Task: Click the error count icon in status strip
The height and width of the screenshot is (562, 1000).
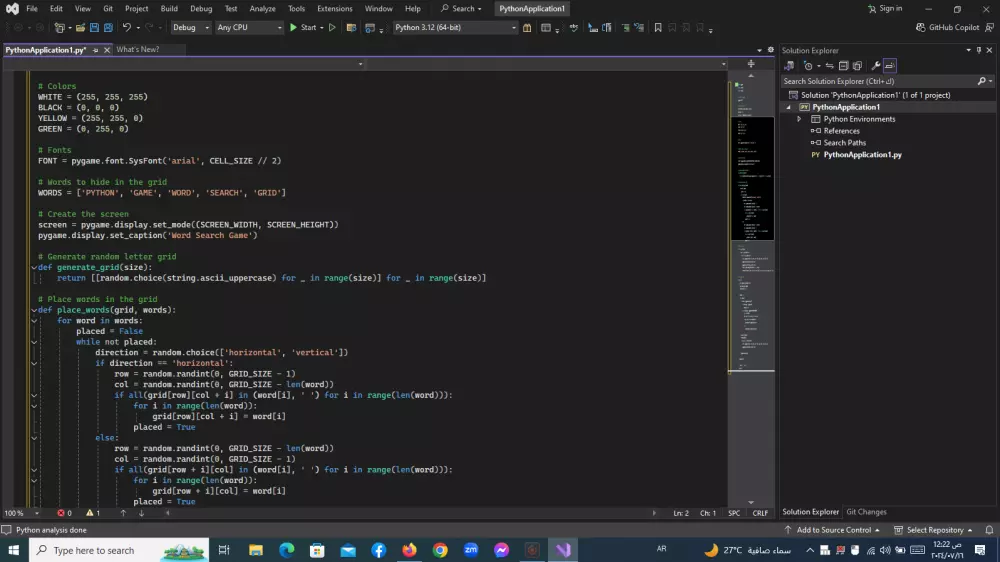Action: (x=62, y=513)
